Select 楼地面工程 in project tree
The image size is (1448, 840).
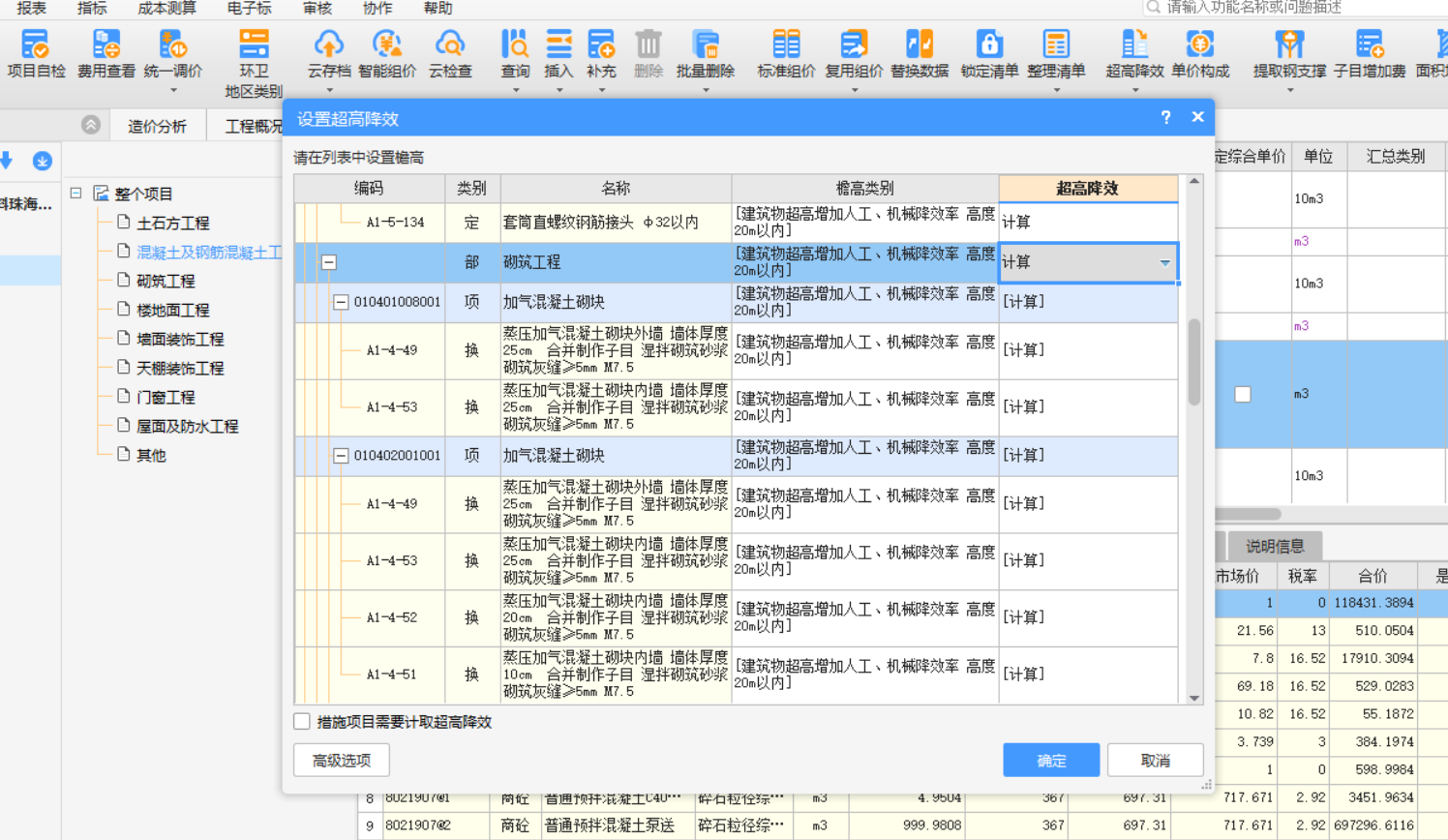[172, 310]
